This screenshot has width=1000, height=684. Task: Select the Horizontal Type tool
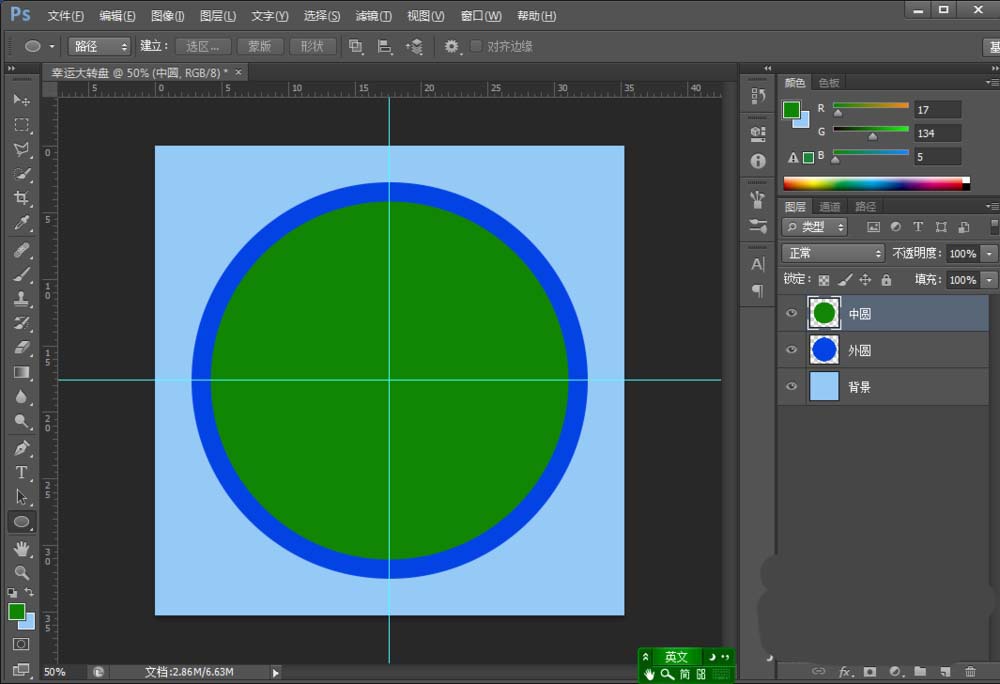[21, 472]
